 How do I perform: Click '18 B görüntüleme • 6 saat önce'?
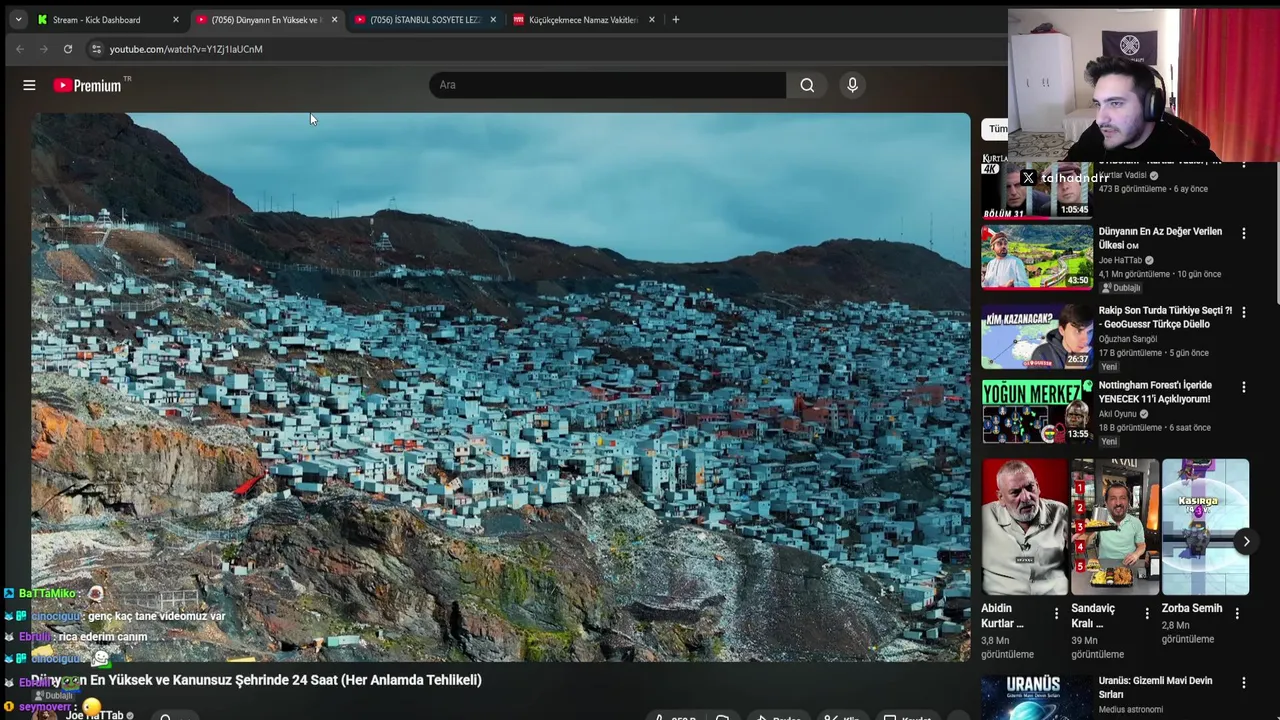pos(1155,428)
